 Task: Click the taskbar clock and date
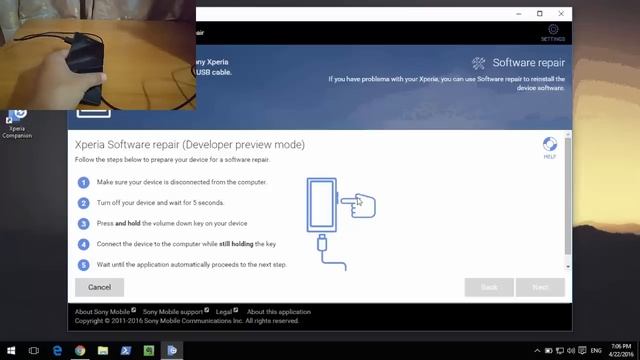(x=621, y=351)
